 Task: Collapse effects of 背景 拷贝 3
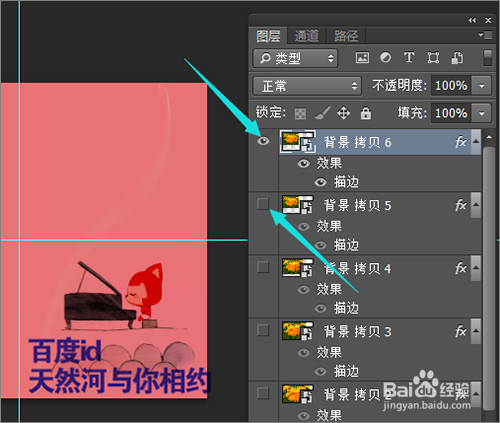[476, 331]
